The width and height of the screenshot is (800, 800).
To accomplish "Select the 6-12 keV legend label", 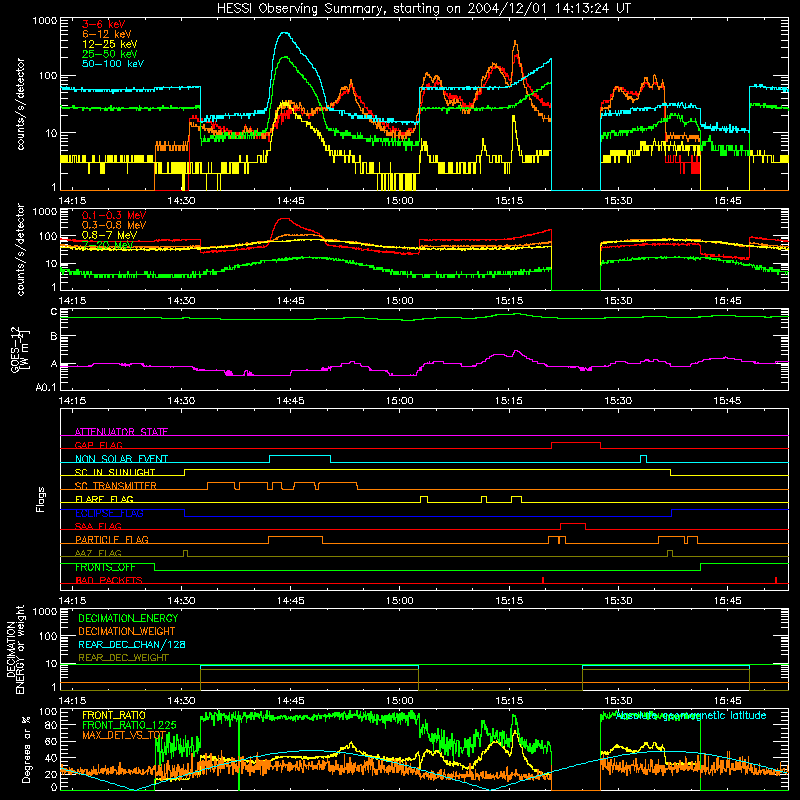I will (106, 34).
